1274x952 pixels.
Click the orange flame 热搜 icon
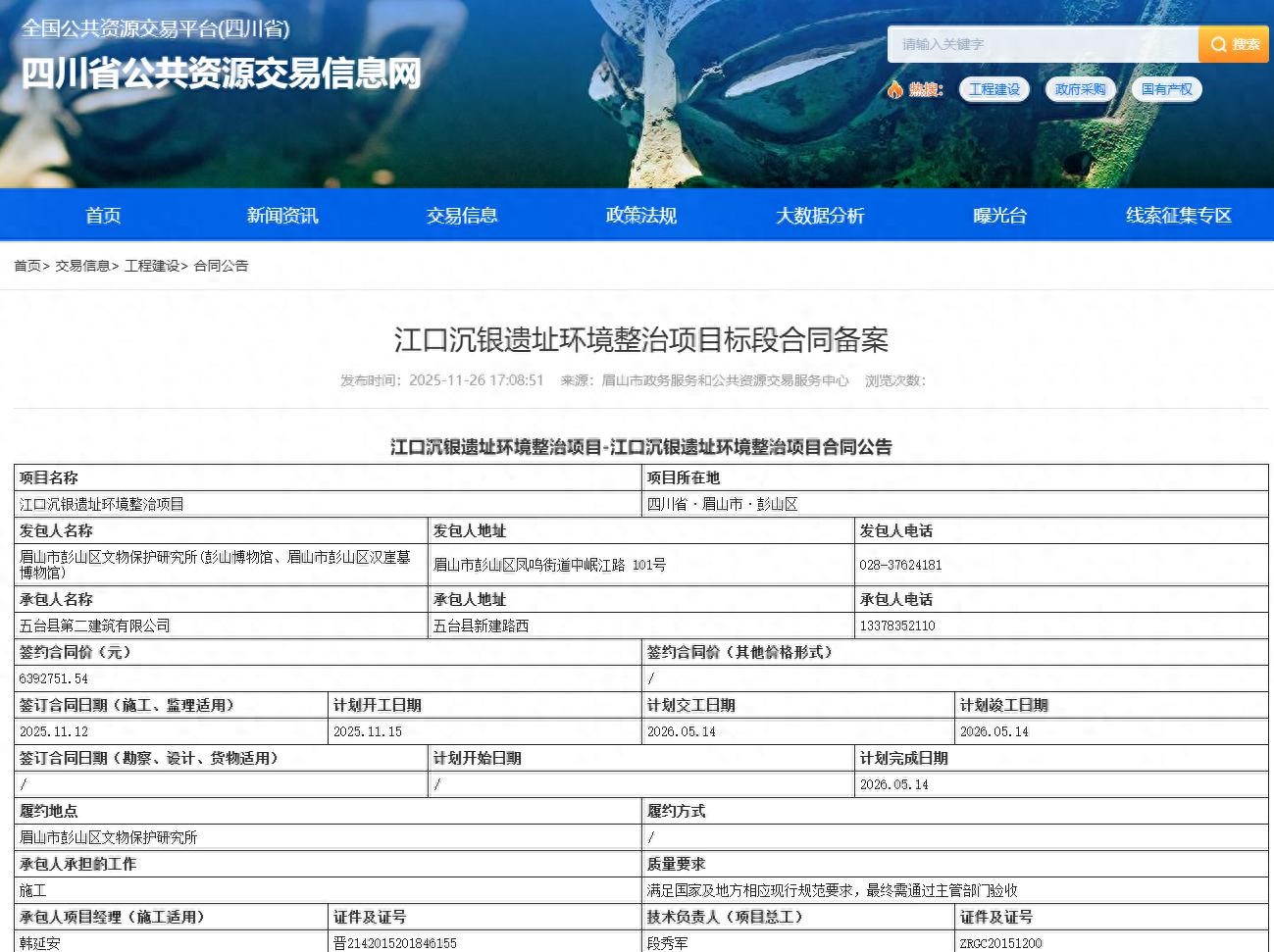point(893,89)
